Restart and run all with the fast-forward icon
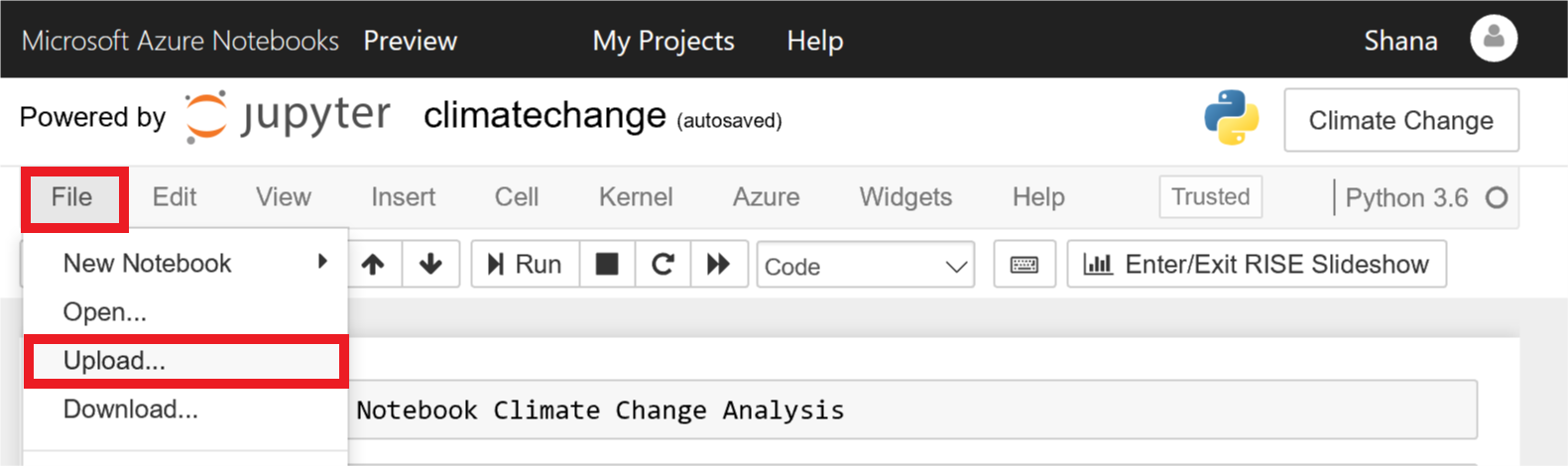 [719, 265]
